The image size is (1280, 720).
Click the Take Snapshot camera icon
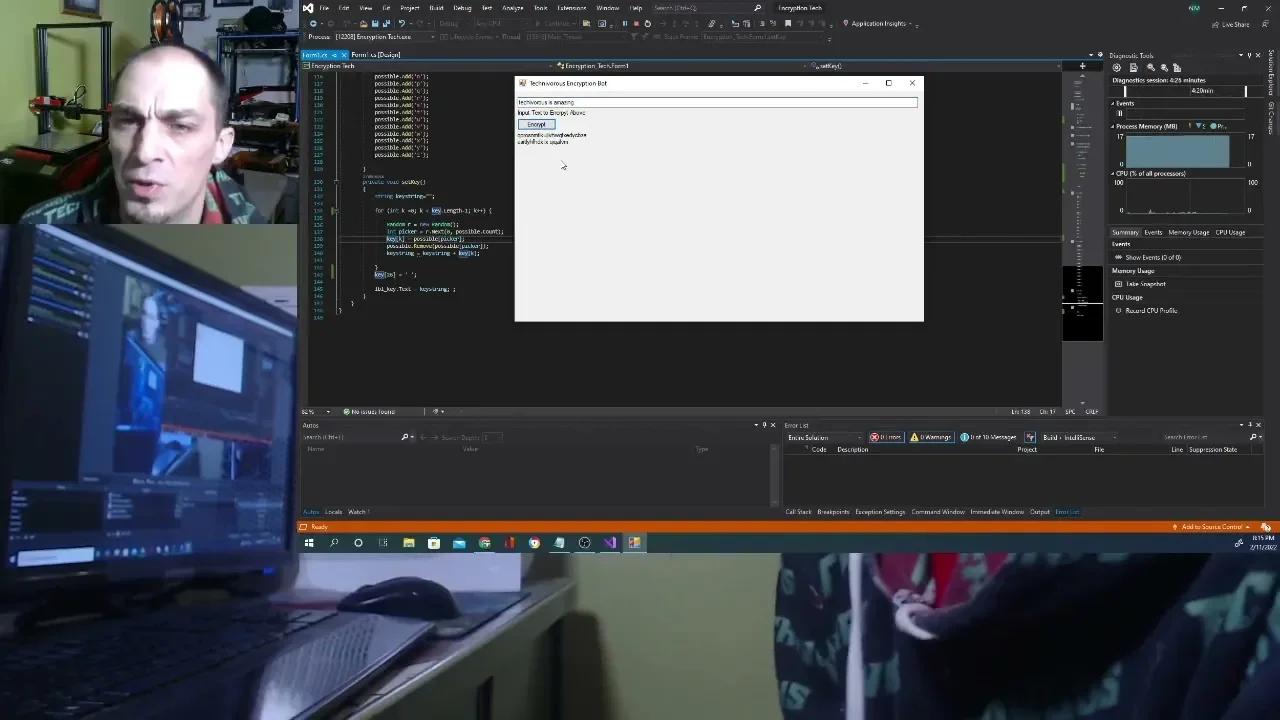coord(1119,284)
